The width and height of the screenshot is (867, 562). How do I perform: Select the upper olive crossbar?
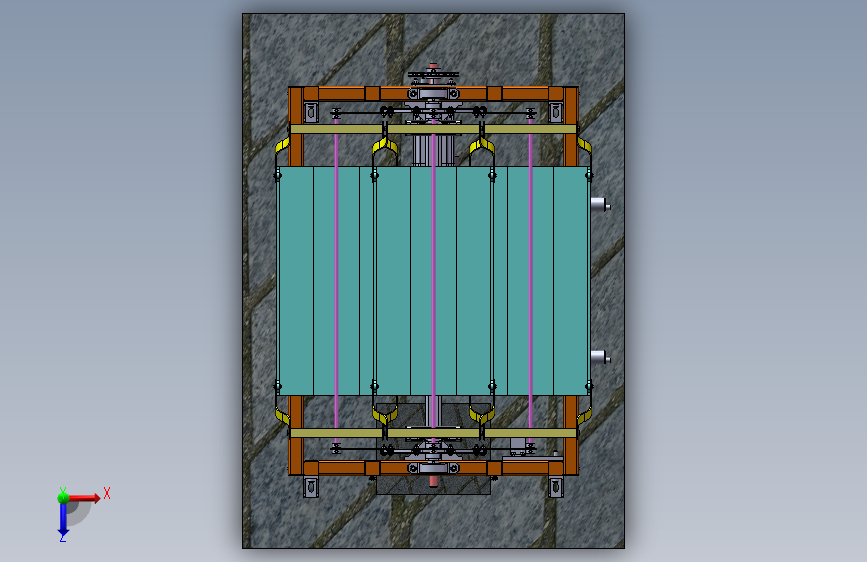[434, 129]
